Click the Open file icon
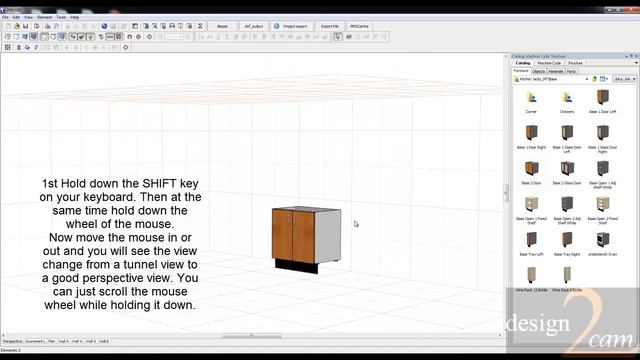Screen dimensions: 640x360 click(x=17, y=26)
